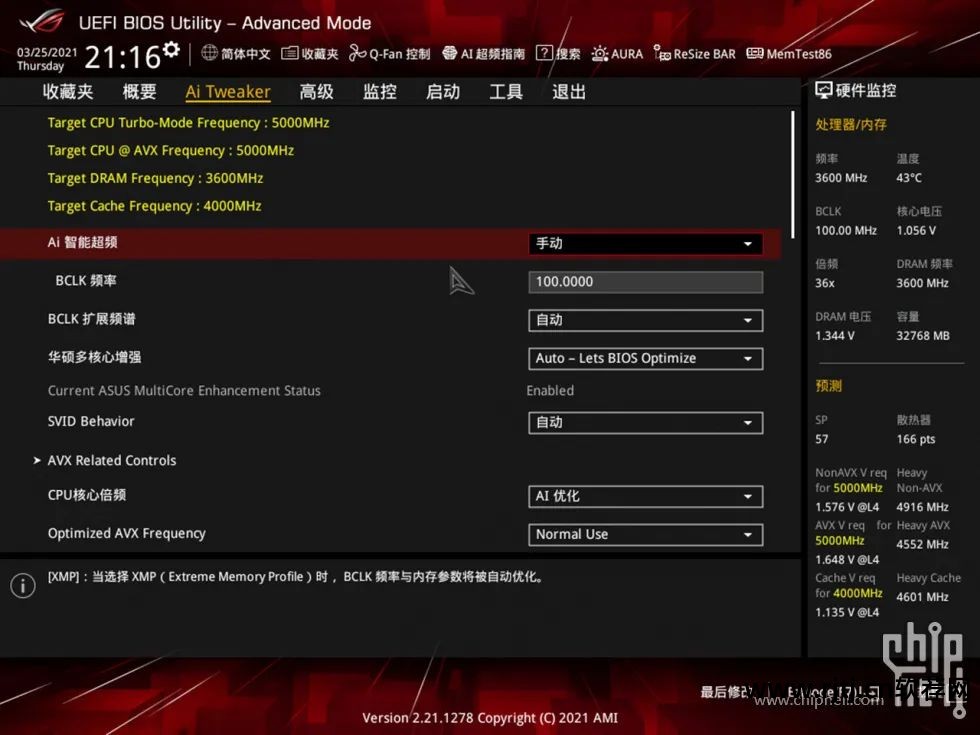The height and width of the screenshot is (735, 980).
Task: Expand AVX Related Controls submenu
Action: tap(112, 461)
